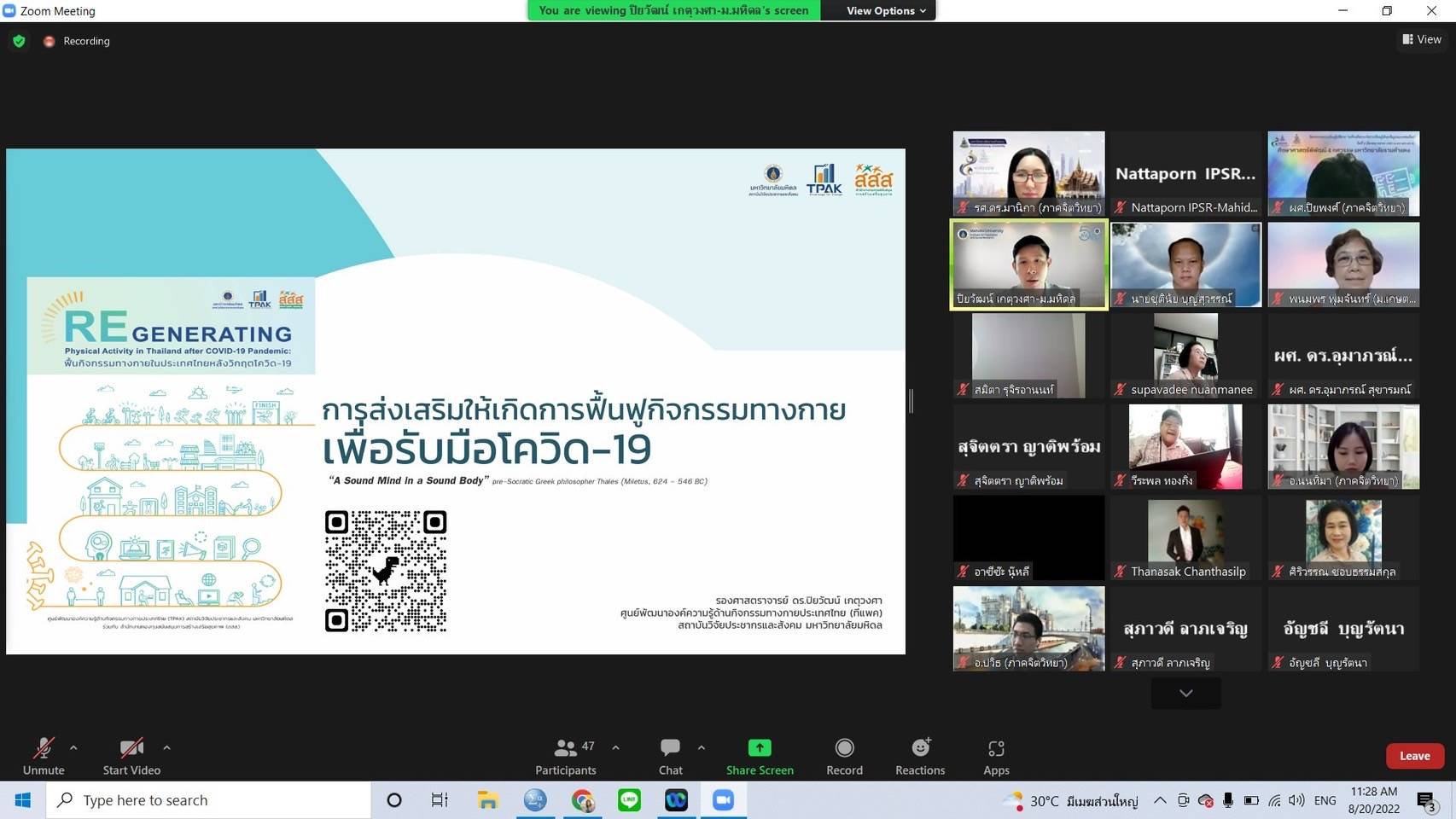The width and height of the screenshot is (1456, 819).
Task: Open the View Options dropdown
Action: coord(885,10)
